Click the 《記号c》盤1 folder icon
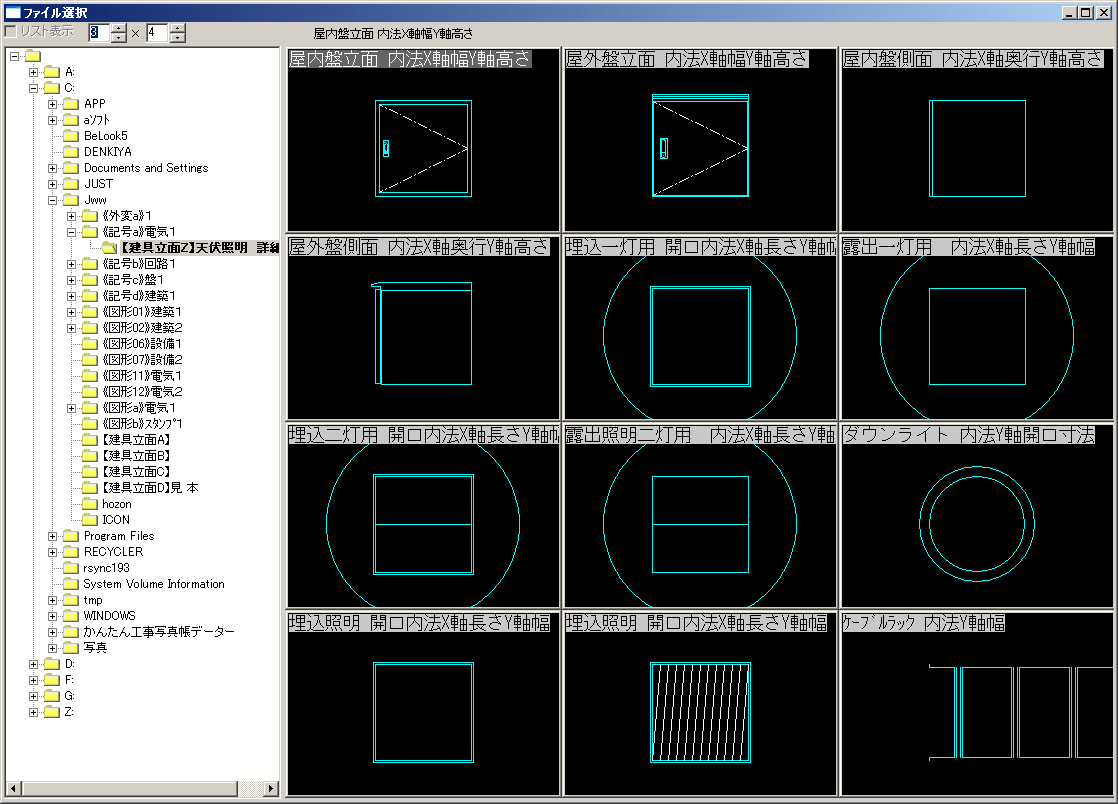 [90, 280]
